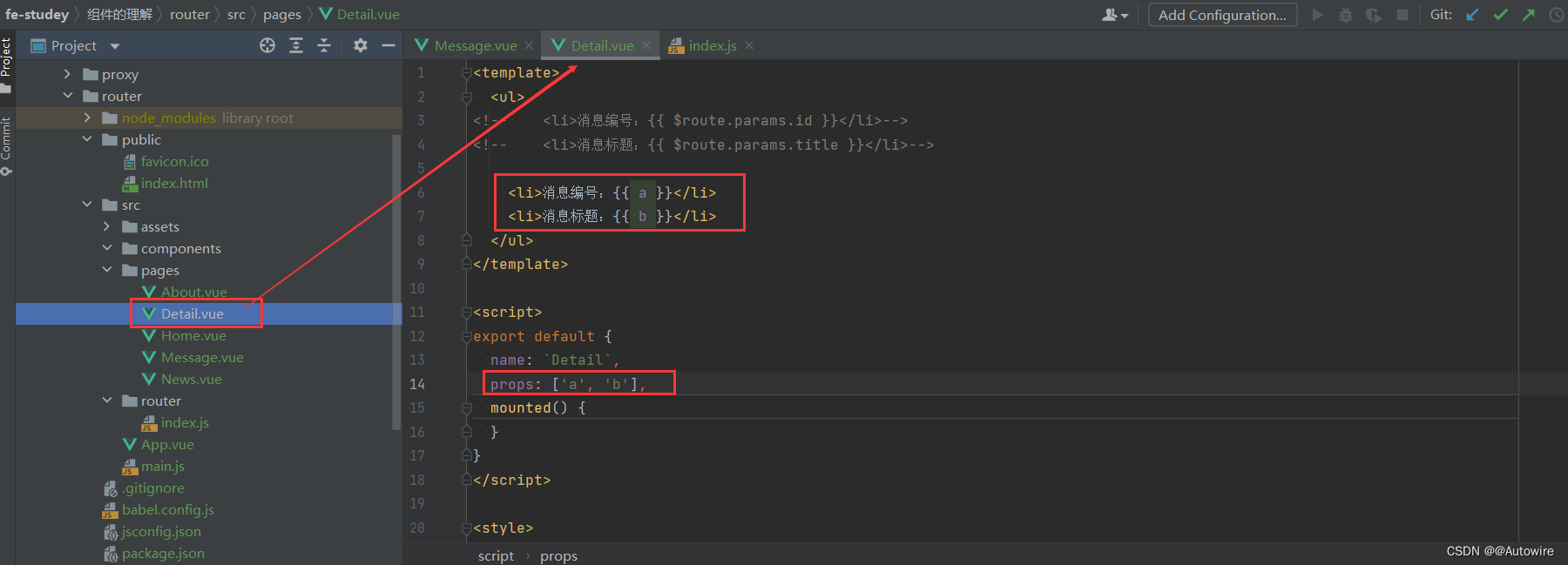1568x565 pixels.
Task: Click fe-studey breadcrumb in navigation bar
Action: point(37,15)
